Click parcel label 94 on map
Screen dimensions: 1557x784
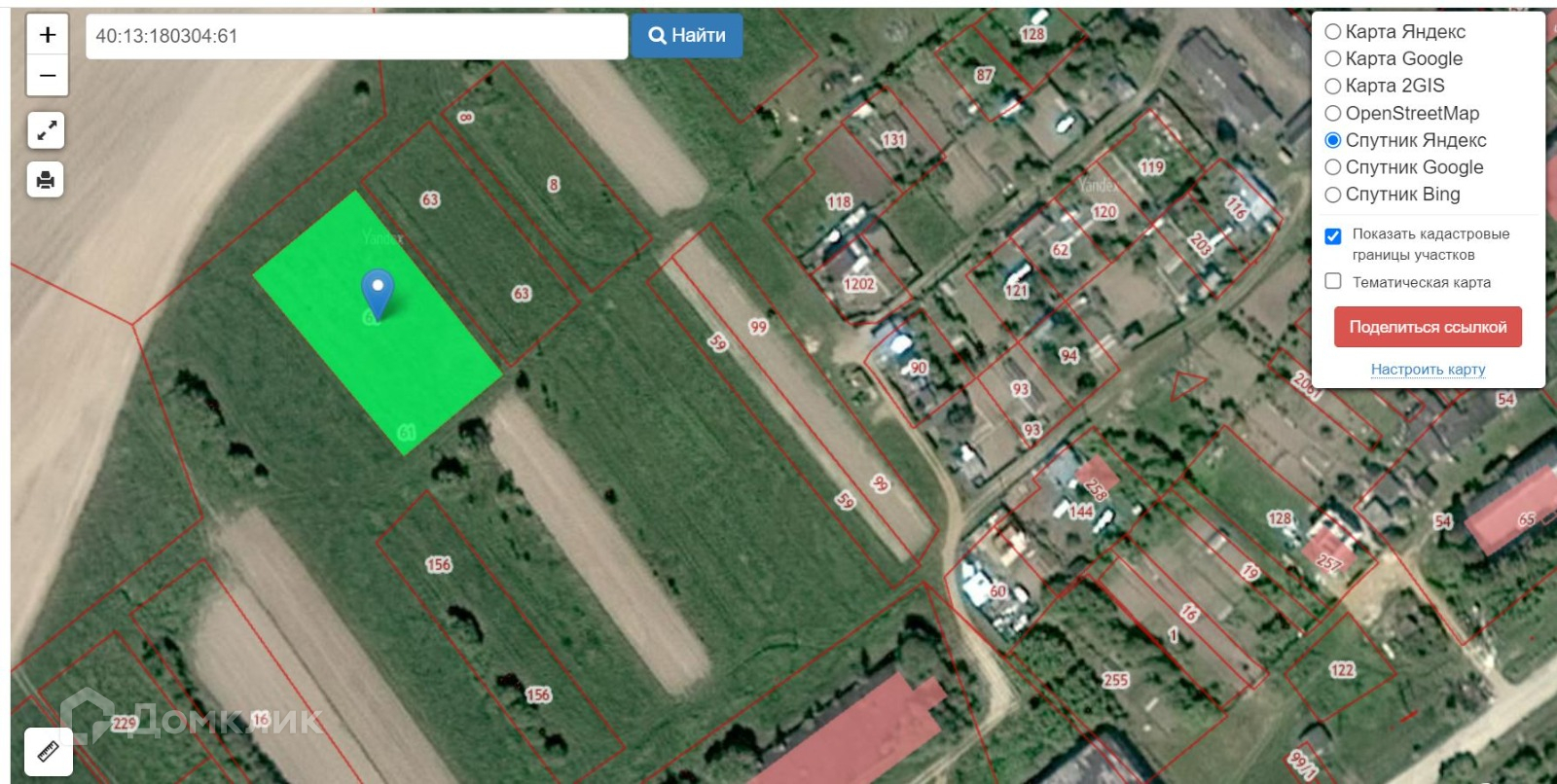(x=1069, y=356)
